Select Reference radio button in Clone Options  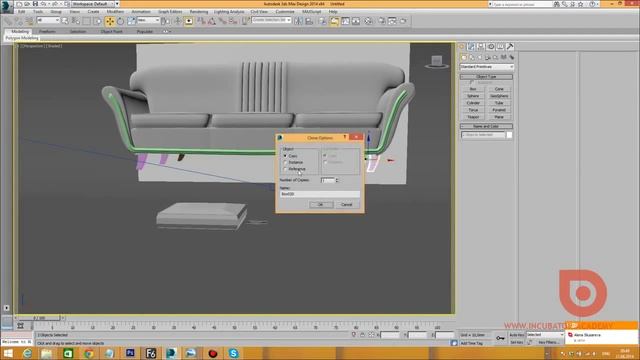(x=285, y=169)
